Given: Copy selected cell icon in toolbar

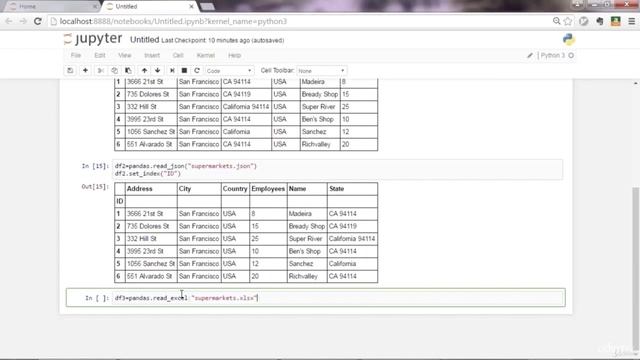Looking at the screenshot, I should pos(114,71).
